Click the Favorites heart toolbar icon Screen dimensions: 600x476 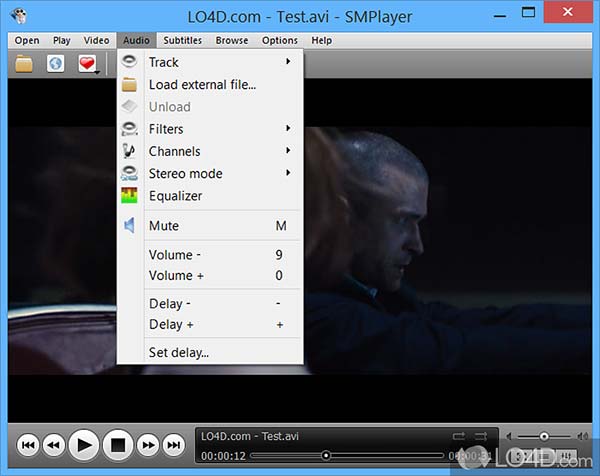point(87,64)
